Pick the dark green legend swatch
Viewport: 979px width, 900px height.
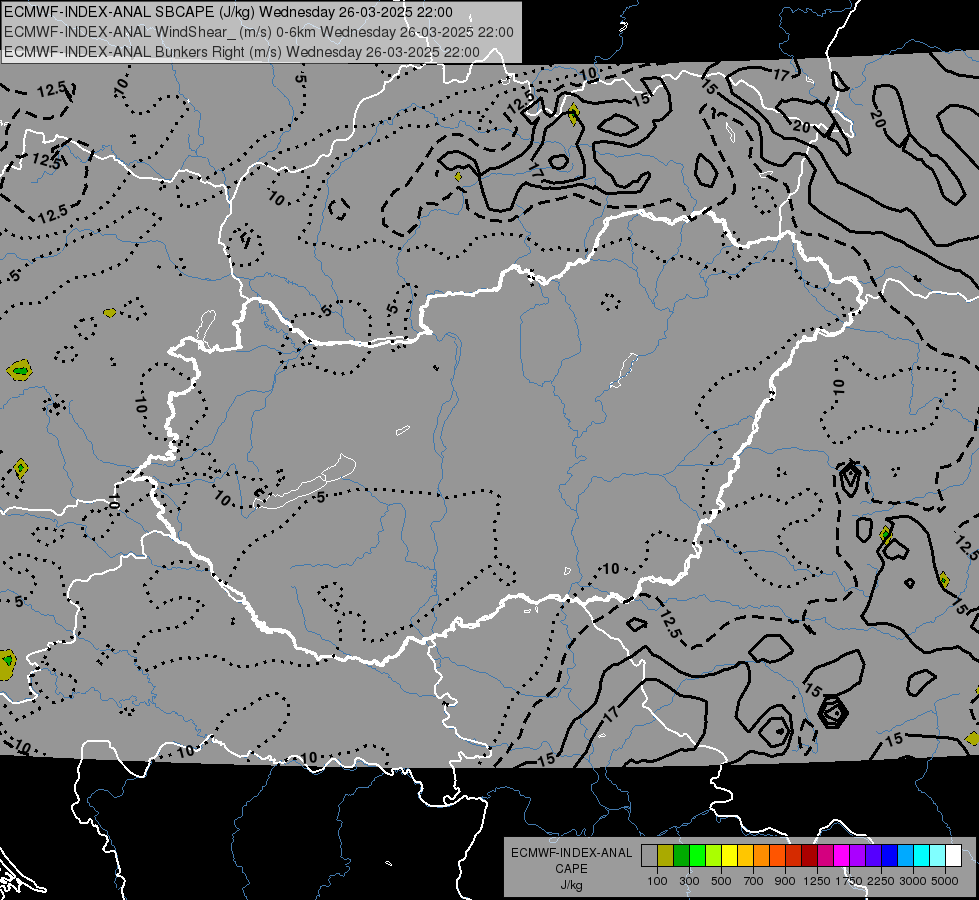pyautogui.click(x=681, y=856)
